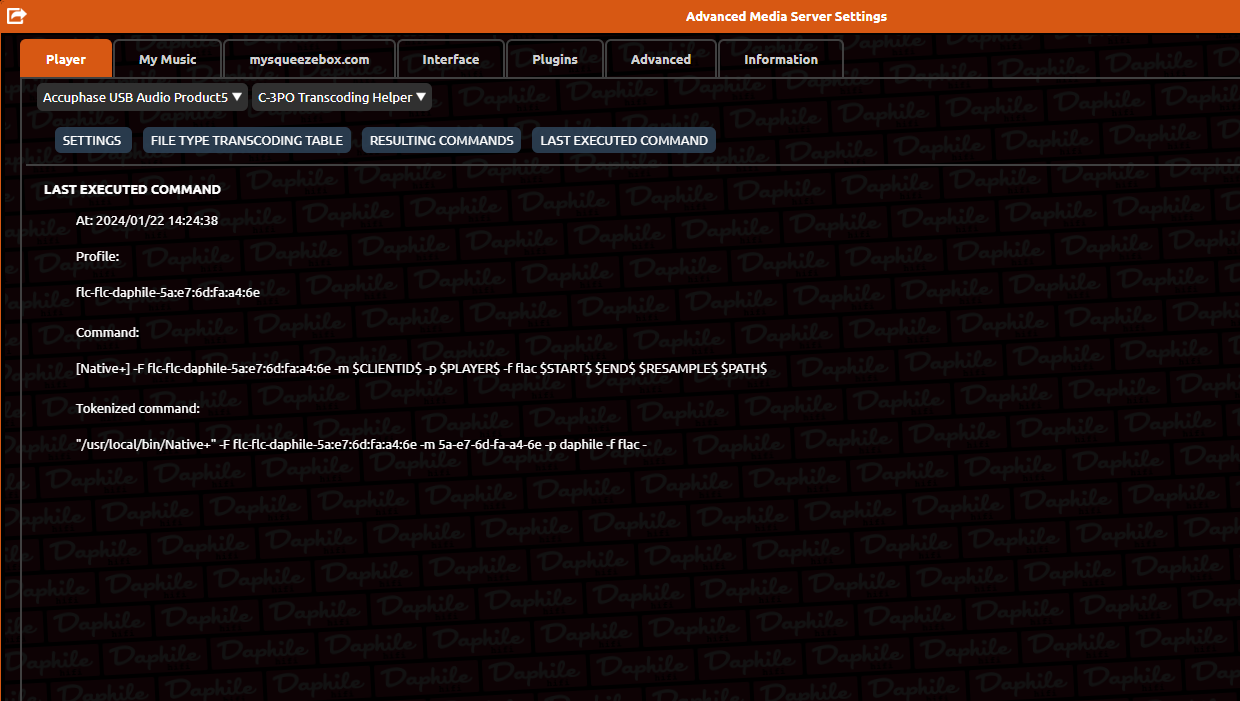Open the FILE TYPE TRANSCODING TABLE section
Viewport: 1240px width, 701px height.
247,140
